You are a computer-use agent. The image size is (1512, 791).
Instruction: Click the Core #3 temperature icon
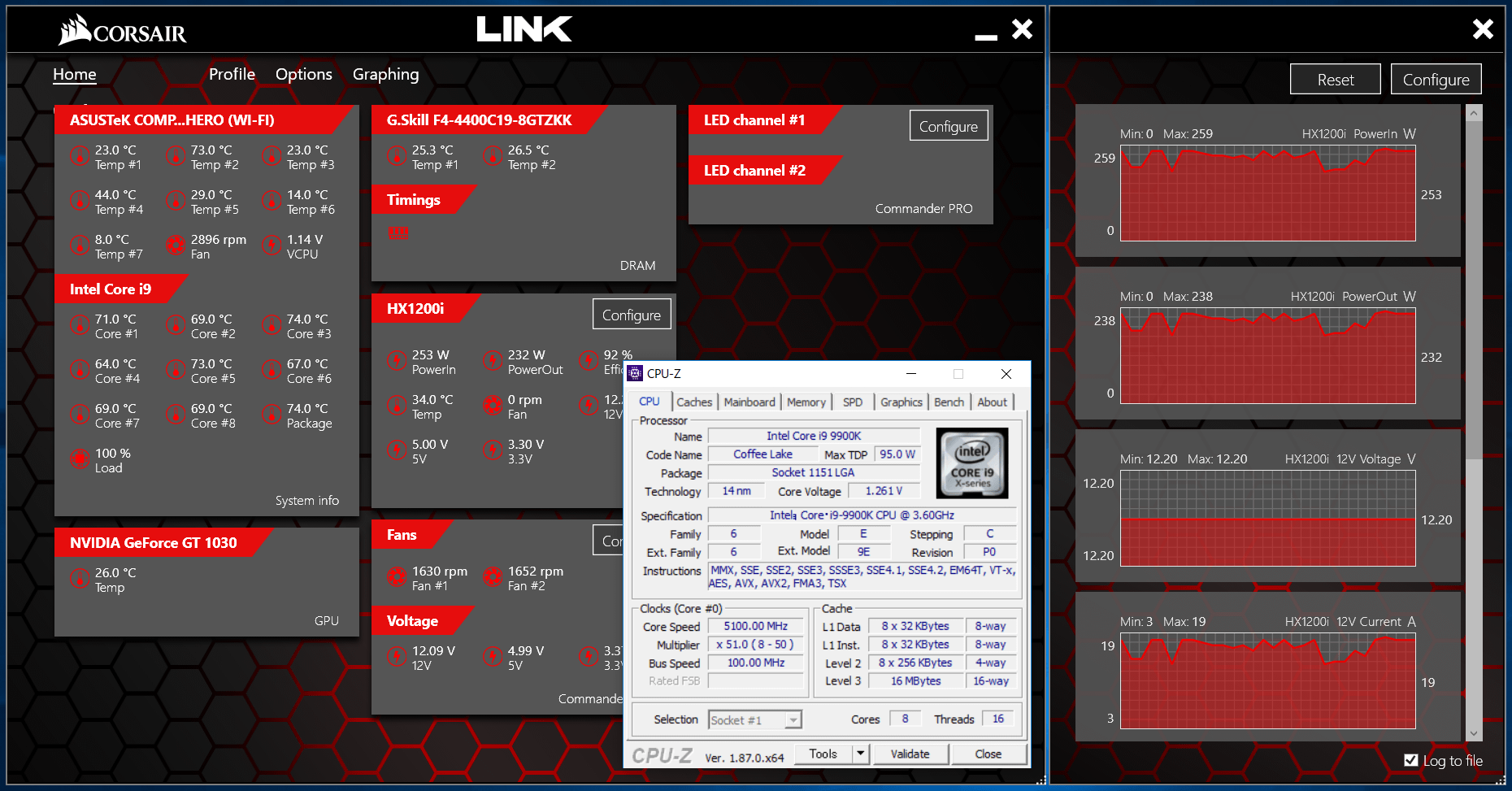(271, 325)
